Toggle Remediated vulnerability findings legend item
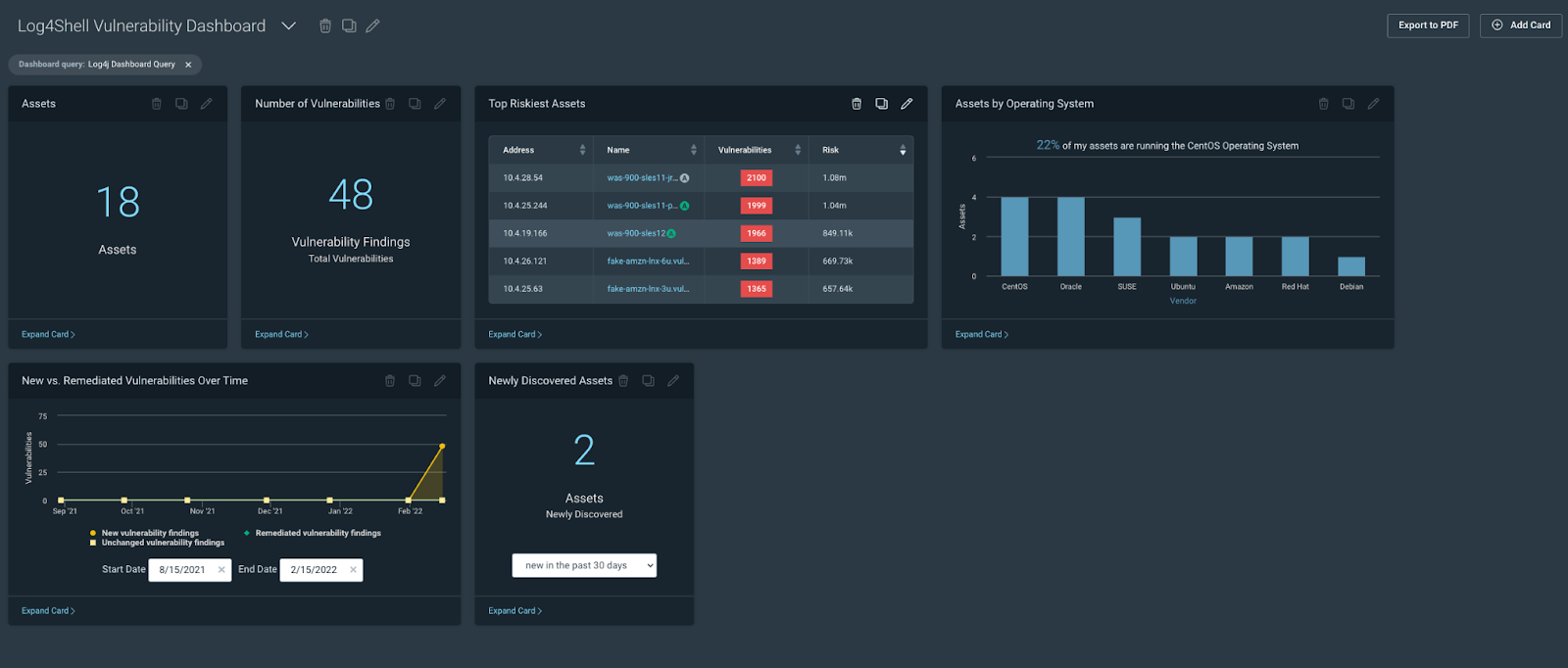The width and height of the screenshot is (1568, 668). pyautogui.click(x=317, y=533)
